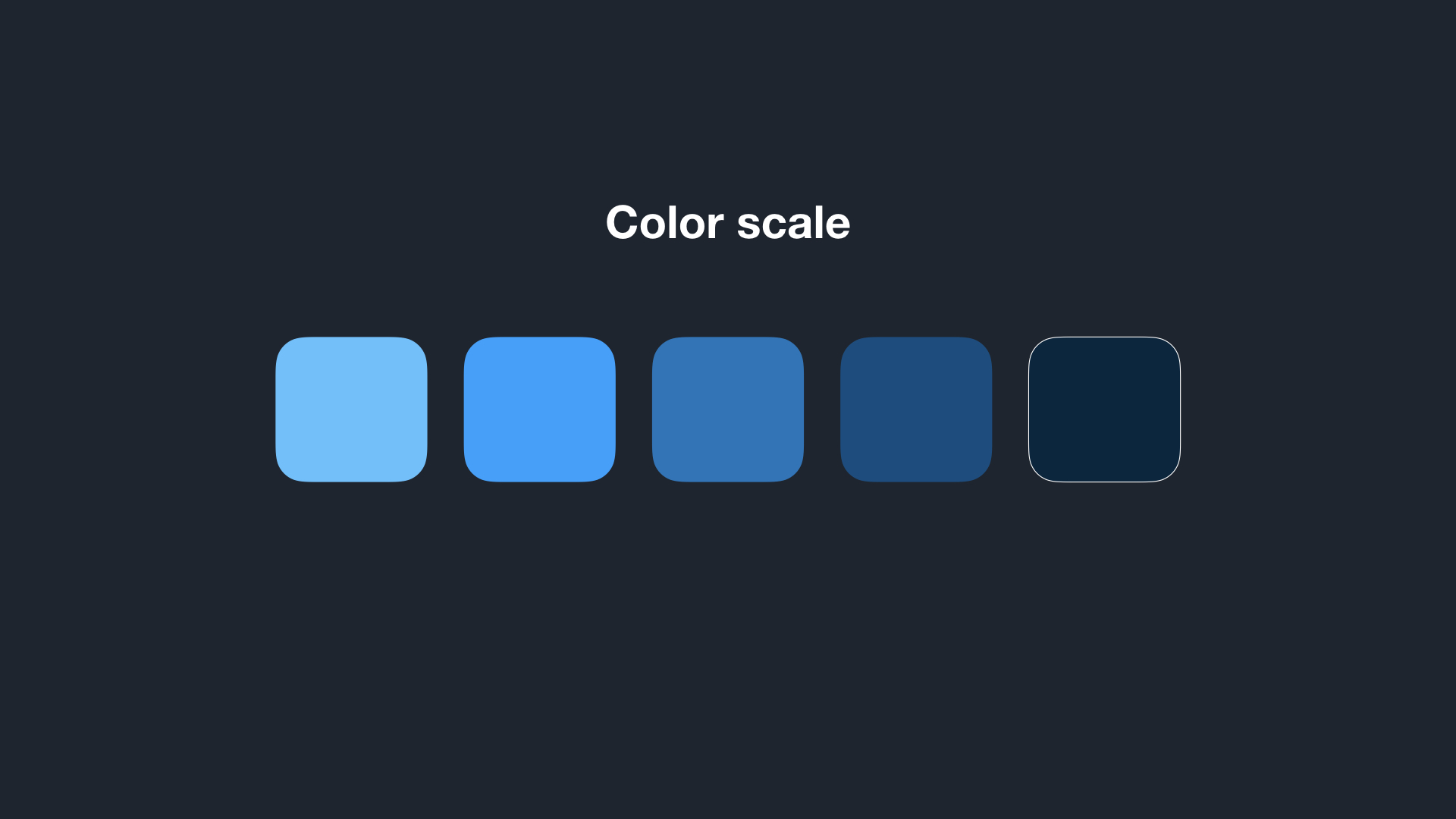Click the swatch just left of the outlined one

point(915,409)
